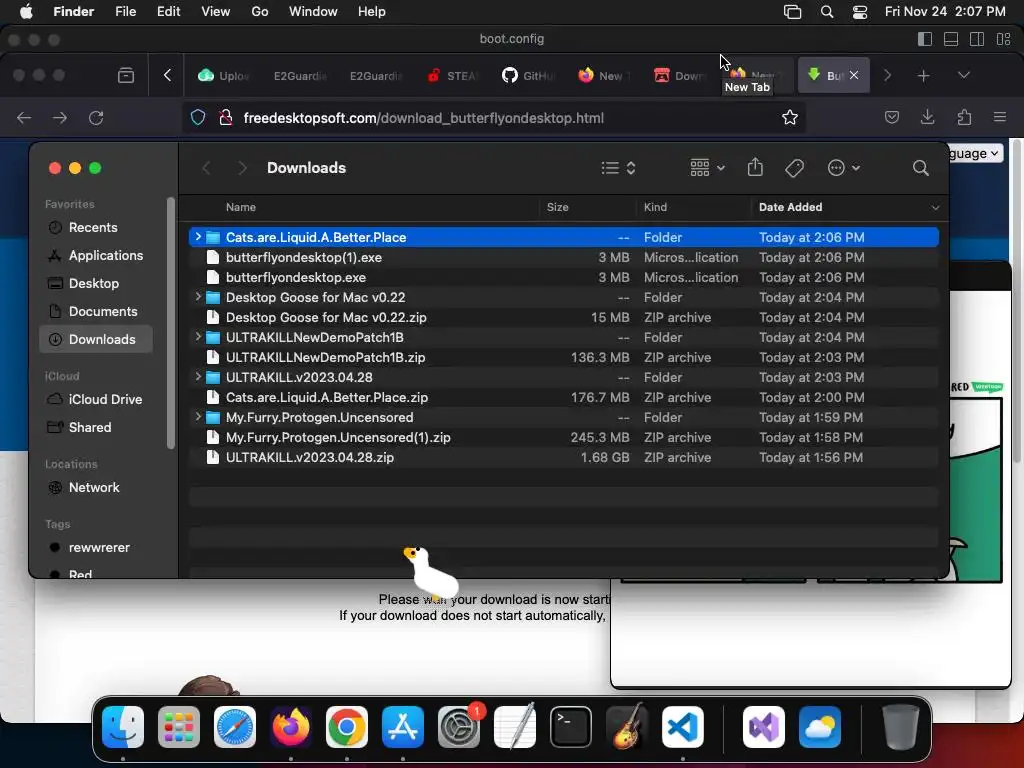This screenshot has height=768, width=1024.
Task: Open GarageBand from the Dock
Action: coord(627,727)
